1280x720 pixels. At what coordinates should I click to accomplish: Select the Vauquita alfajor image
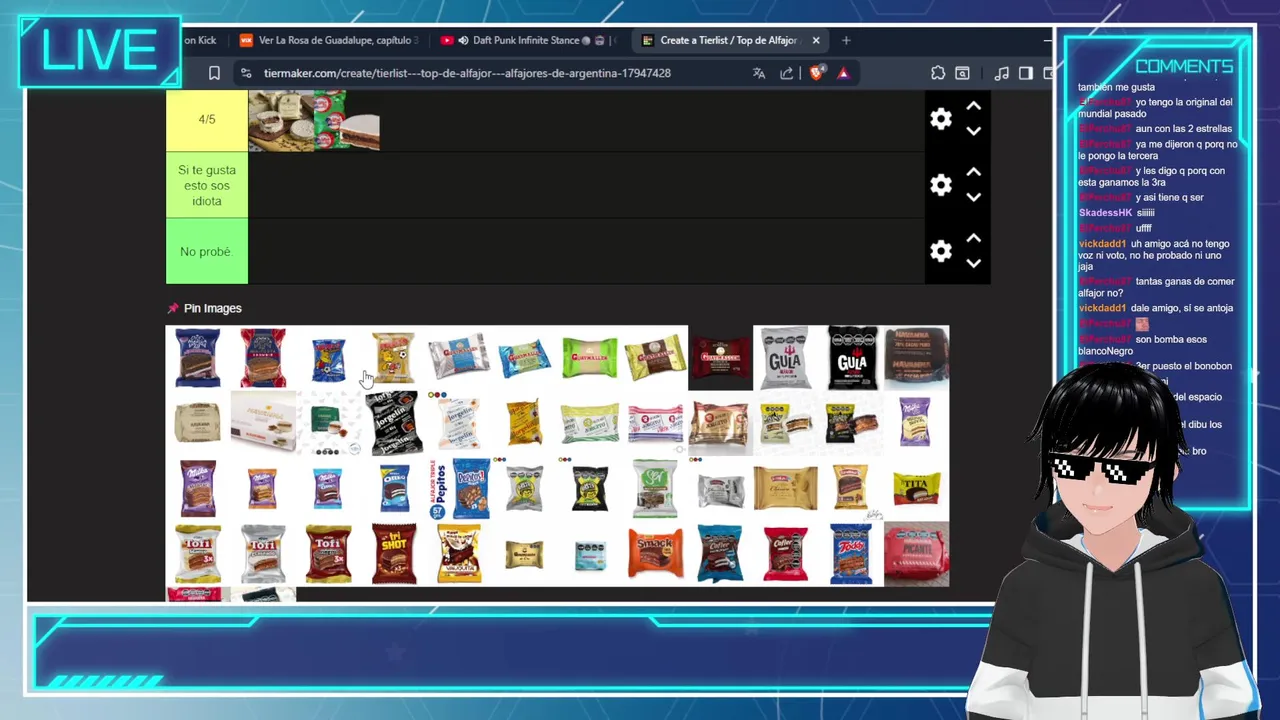[459, 553]
